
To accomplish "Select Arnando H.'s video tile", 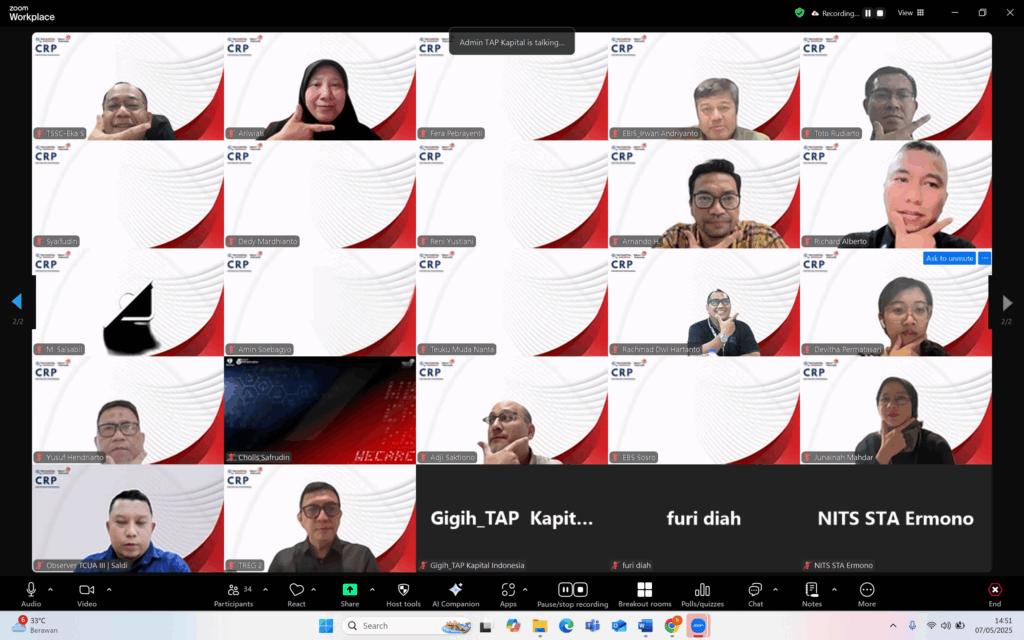I will tap(704, 195).
